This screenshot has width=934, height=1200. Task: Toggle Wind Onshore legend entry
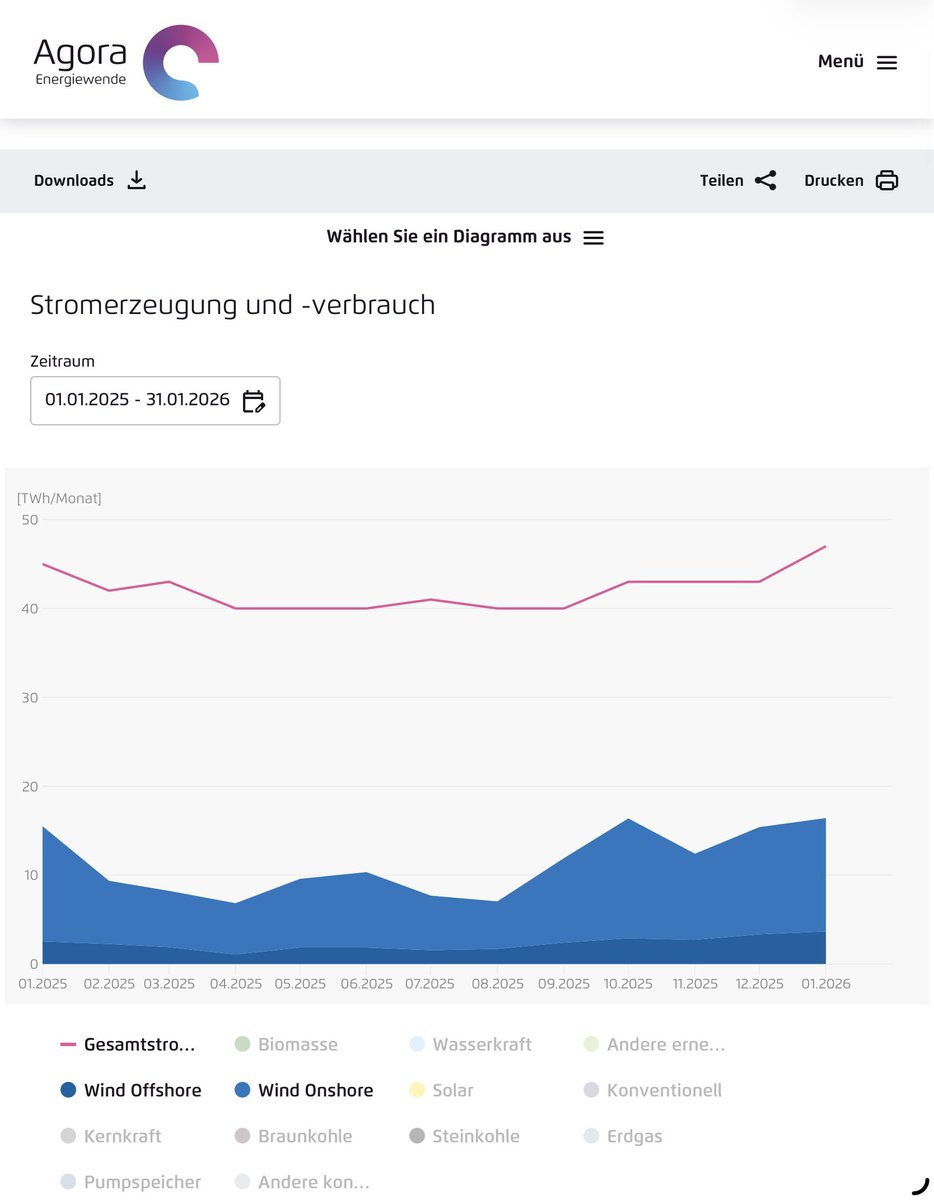pos(304,1090)
